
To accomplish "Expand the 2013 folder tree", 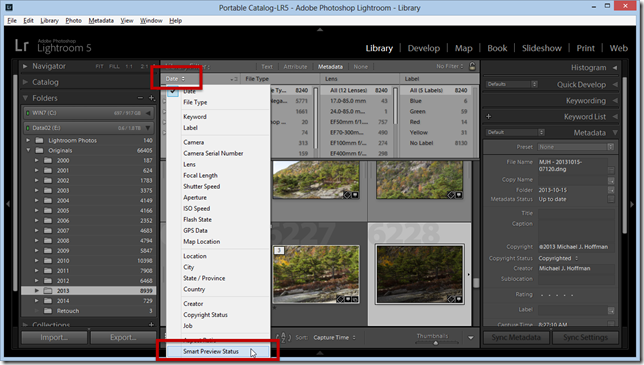I will [37, 291].
